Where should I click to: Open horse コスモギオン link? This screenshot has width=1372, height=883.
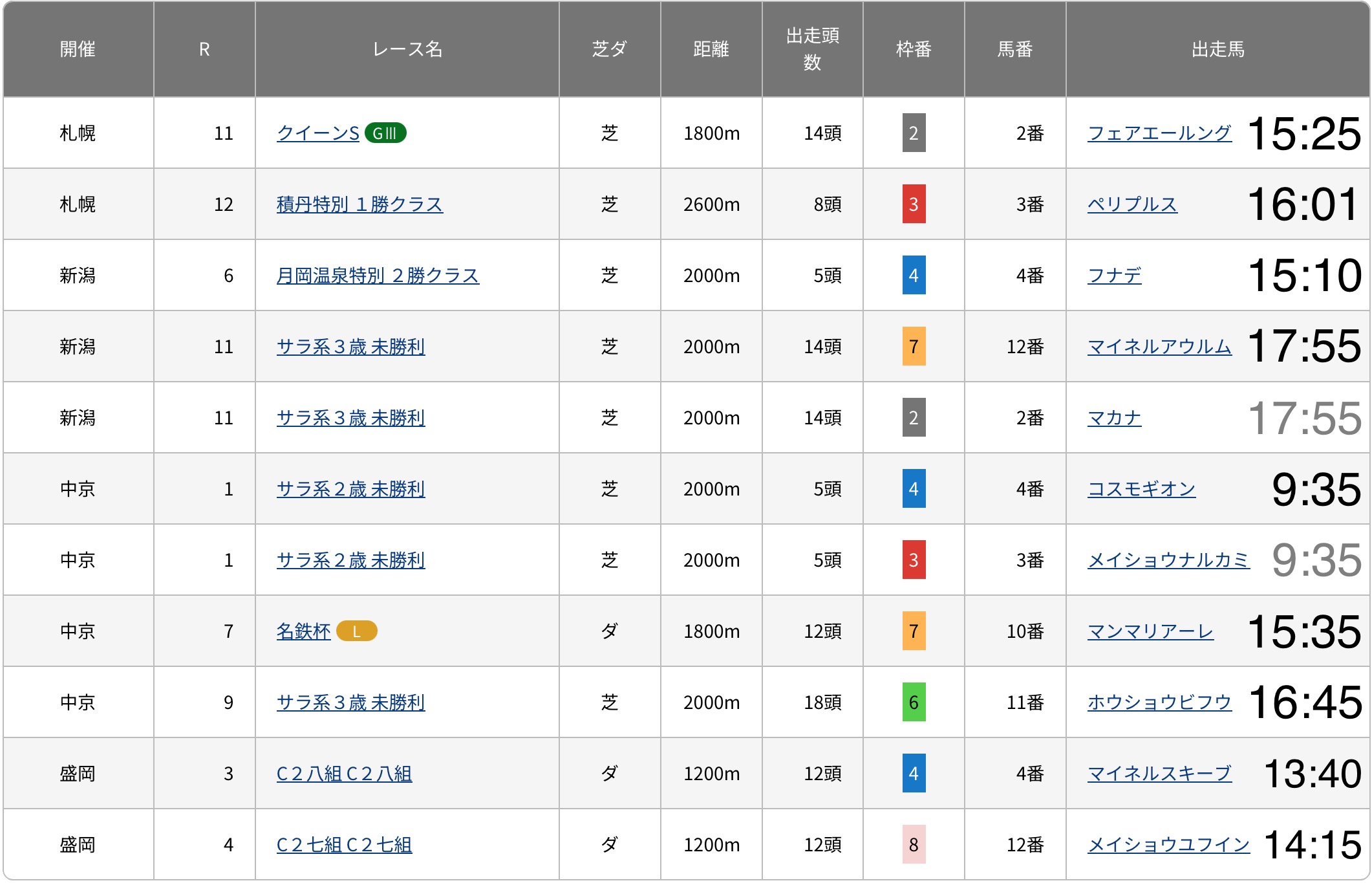tap(1141, 489)
